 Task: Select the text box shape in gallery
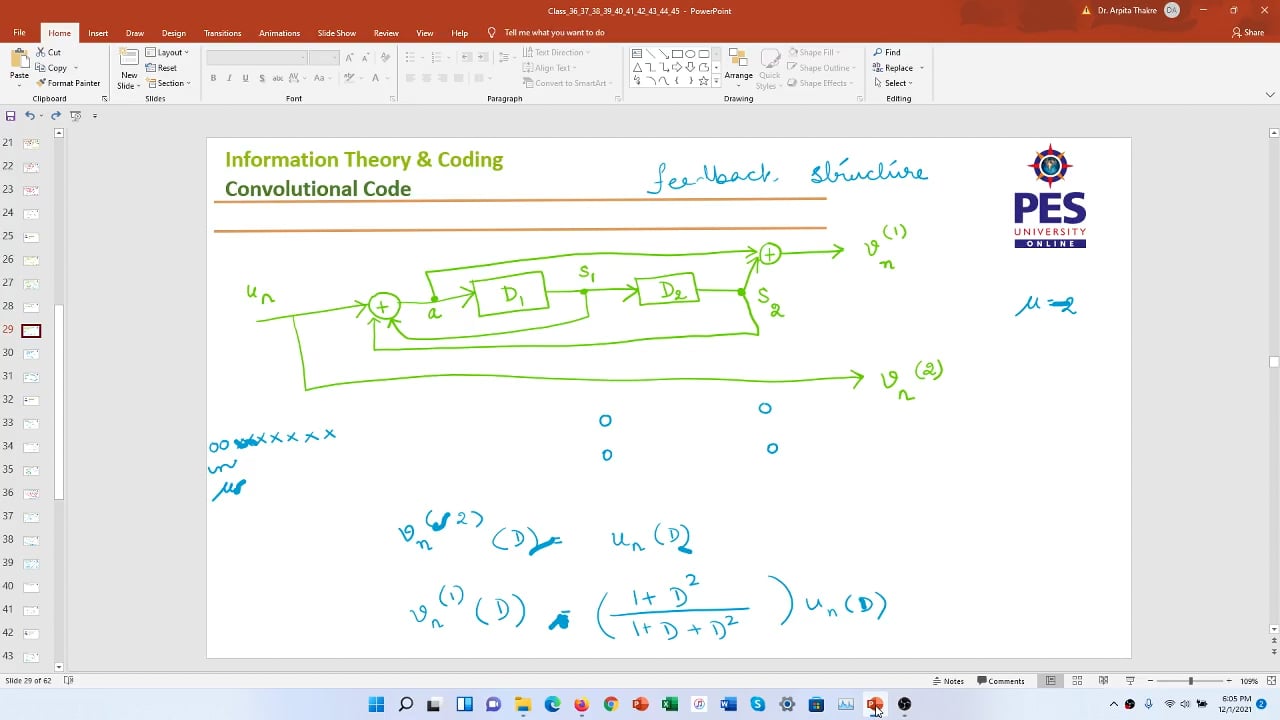(x=637, y=53)
